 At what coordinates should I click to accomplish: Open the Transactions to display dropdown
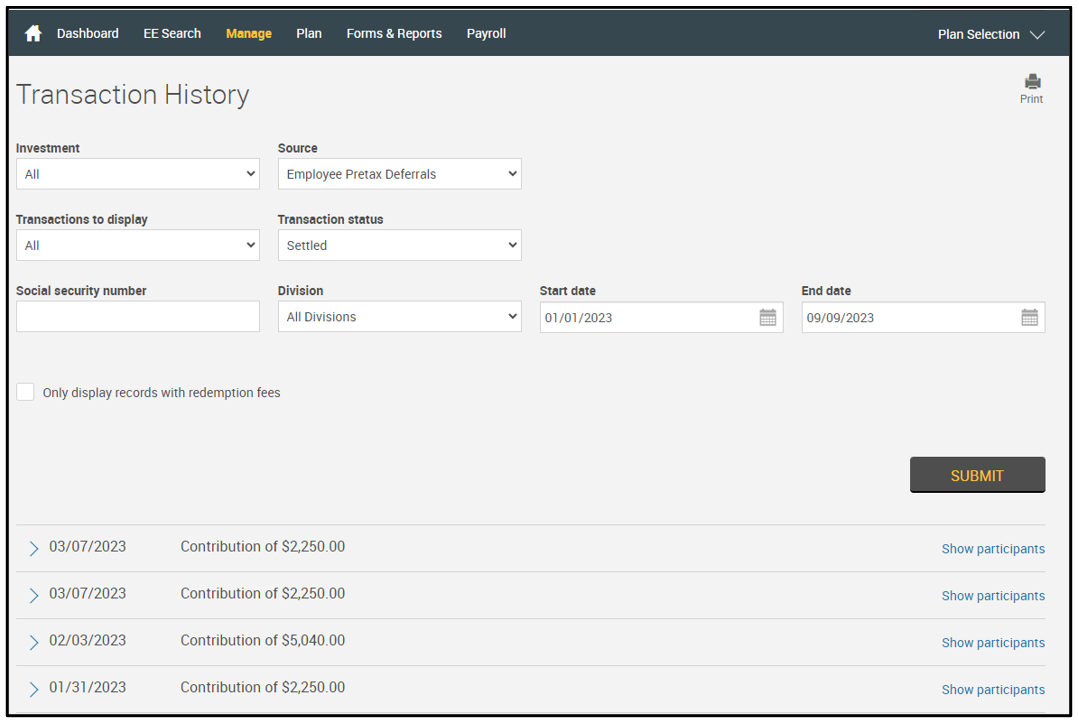pos(138,245)
